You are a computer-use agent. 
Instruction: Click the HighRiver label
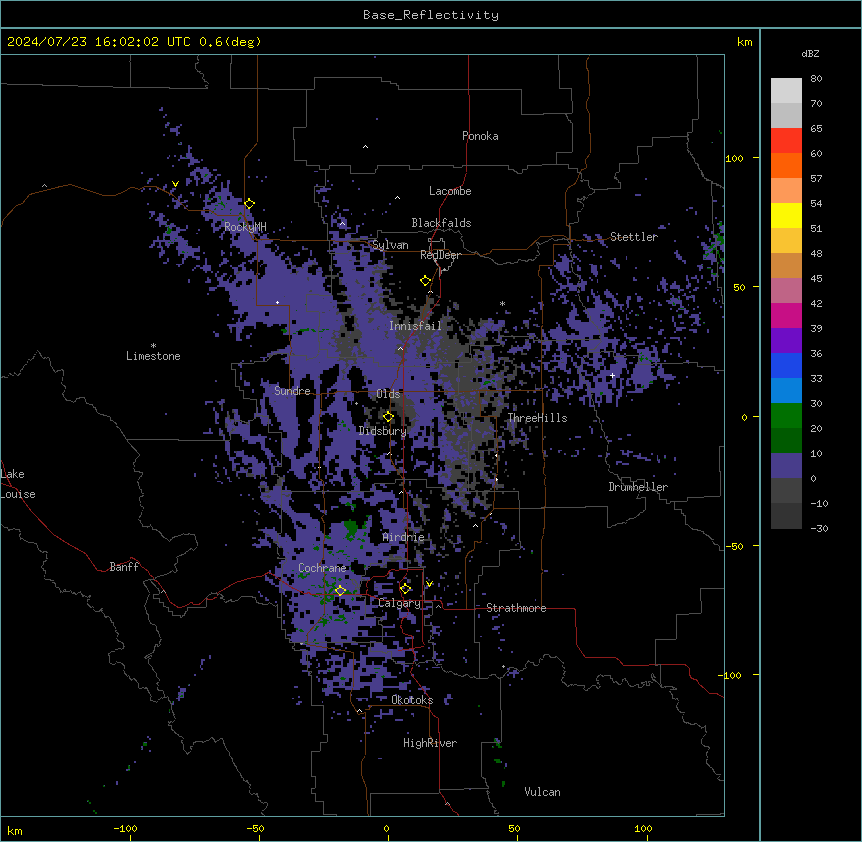[x=430, y=743]
